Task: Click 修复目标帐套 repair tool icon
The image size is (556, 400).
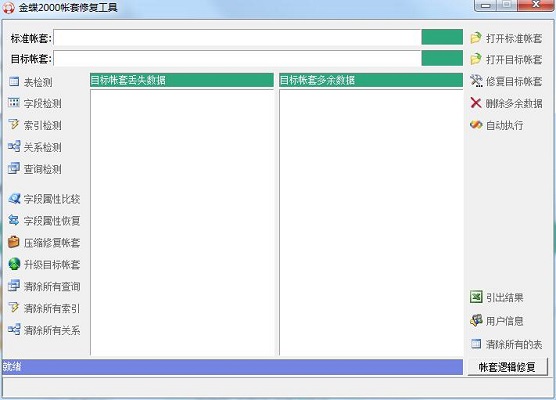Action: point(476,81)
